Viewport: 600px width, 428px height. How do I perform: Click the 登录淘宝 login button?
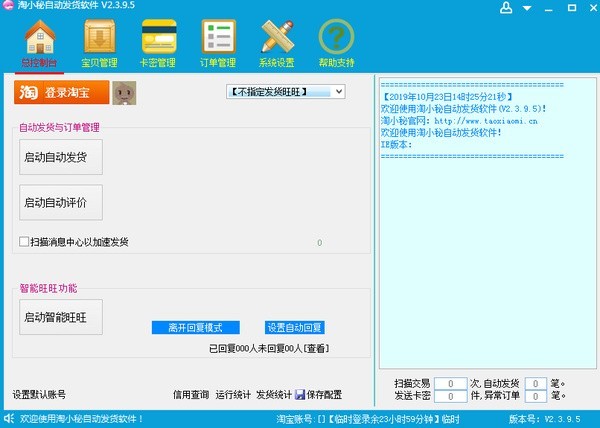60,92
